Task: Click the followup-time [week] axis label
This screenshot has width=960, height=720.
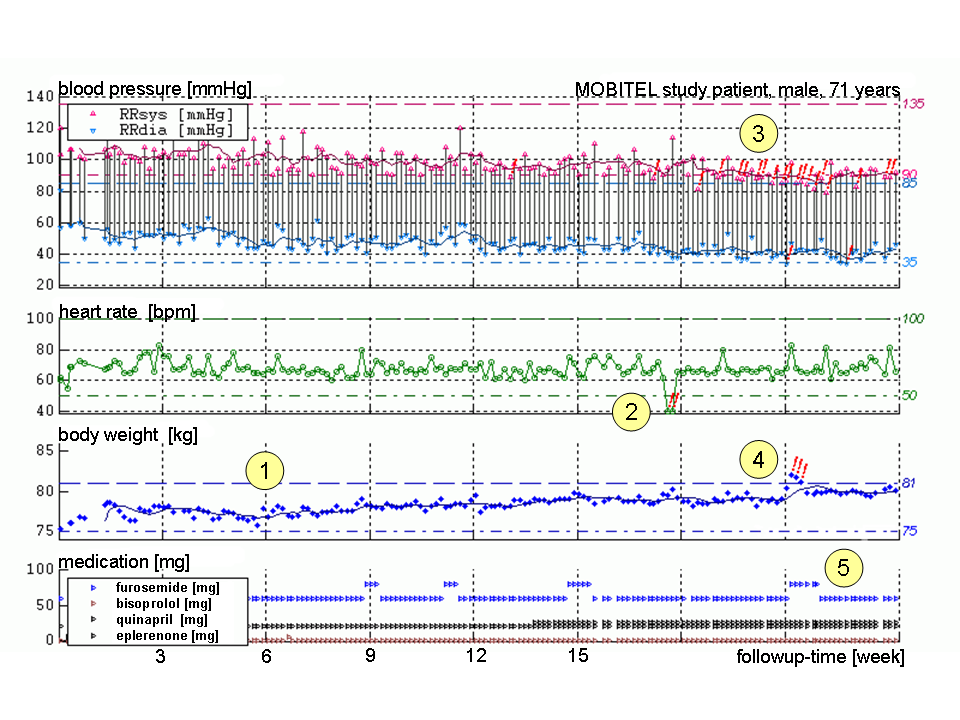Action: (x=820, y=657)
